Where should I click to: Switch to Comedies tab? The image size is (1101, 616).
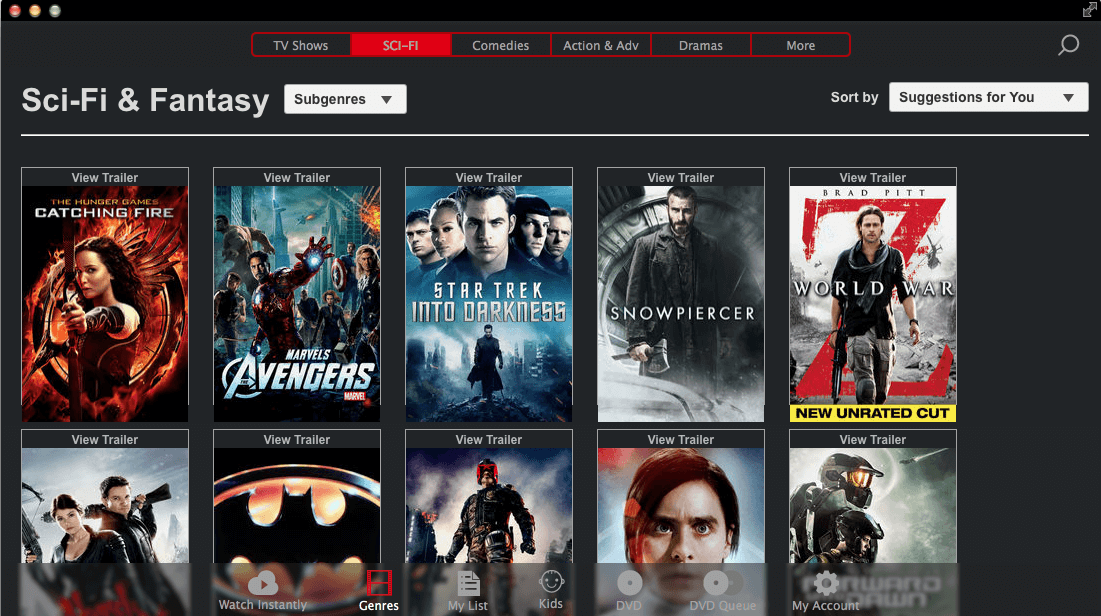tap(501, 45)
